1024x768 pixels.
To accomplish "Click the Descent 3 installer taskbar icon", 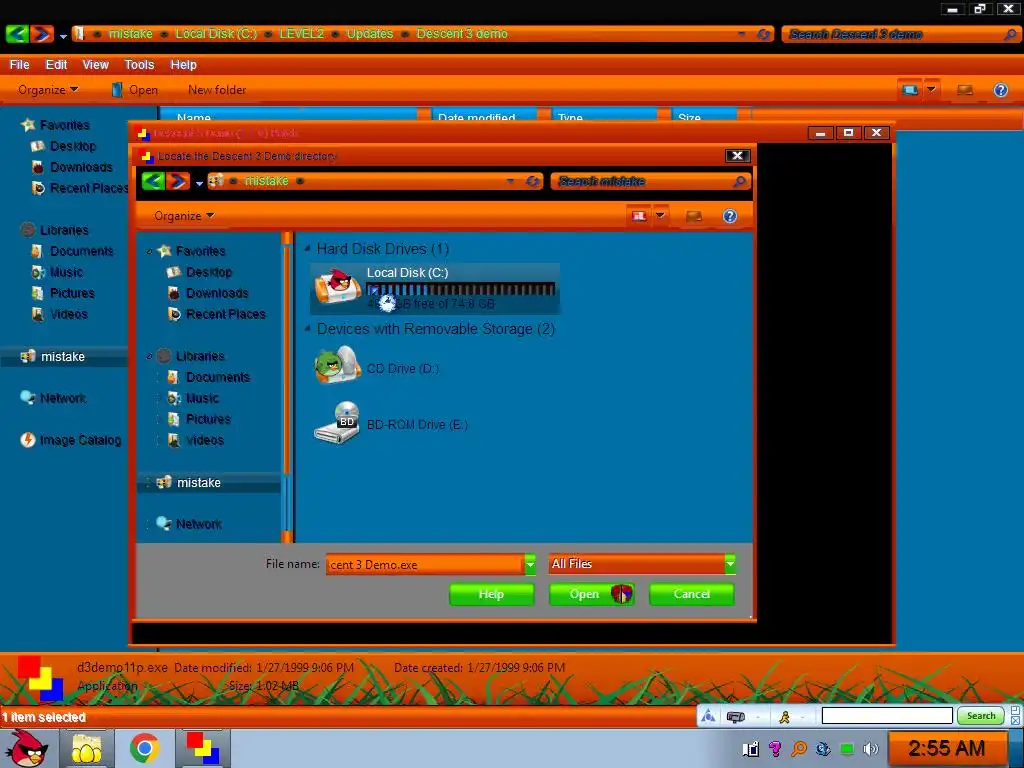I will click(203, 748).
